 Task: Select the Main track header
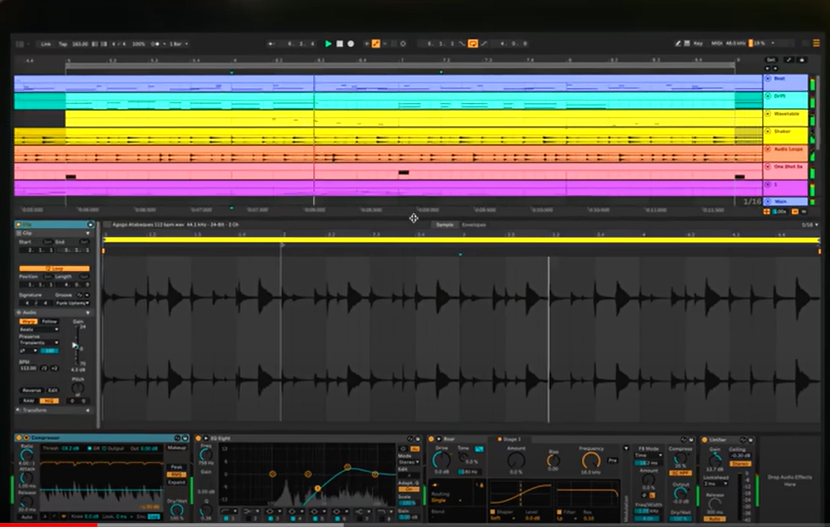786,202
